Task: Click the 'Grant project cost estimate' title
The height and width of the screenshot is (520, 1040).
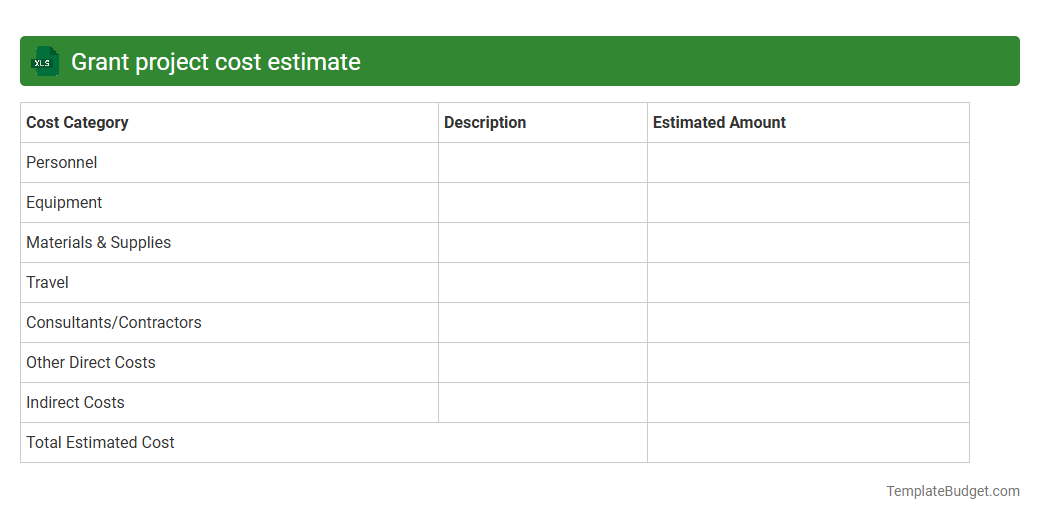Action: (x=216, y=62)
